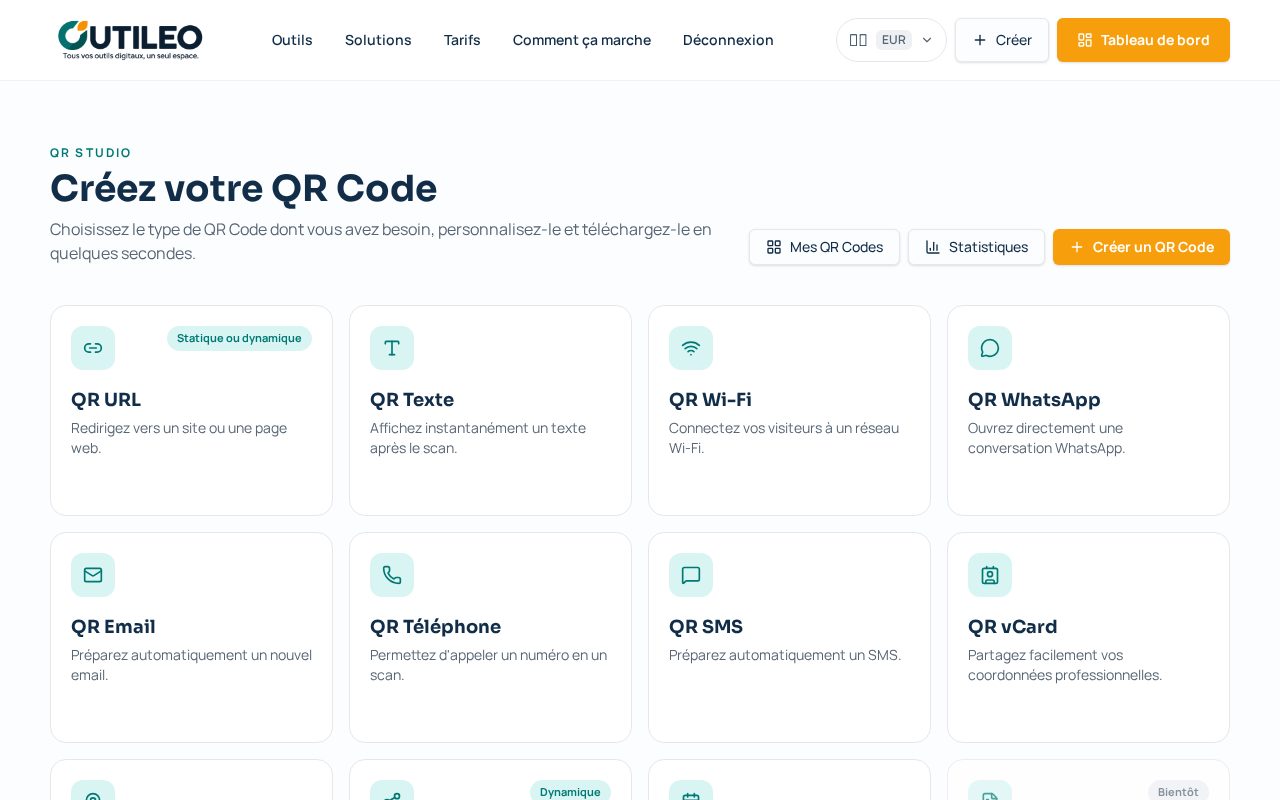Click the QR WhatsApp card title

tap(1034, 399)
